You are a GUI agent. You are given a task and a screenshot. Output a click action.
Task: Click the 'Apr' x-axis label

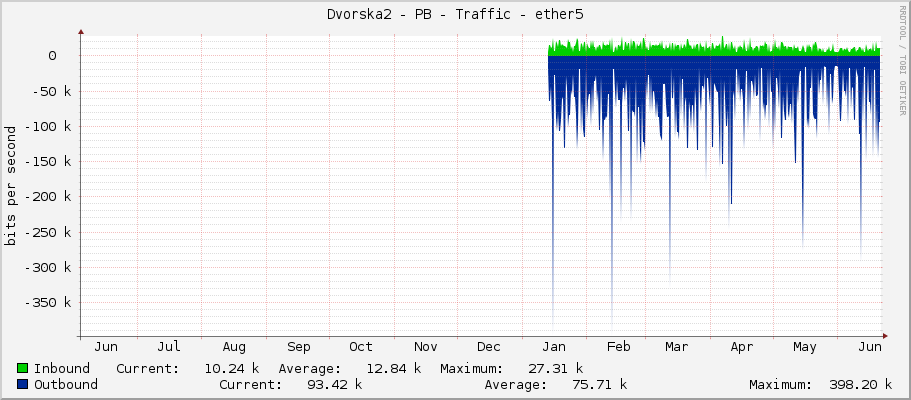[741, 347]
